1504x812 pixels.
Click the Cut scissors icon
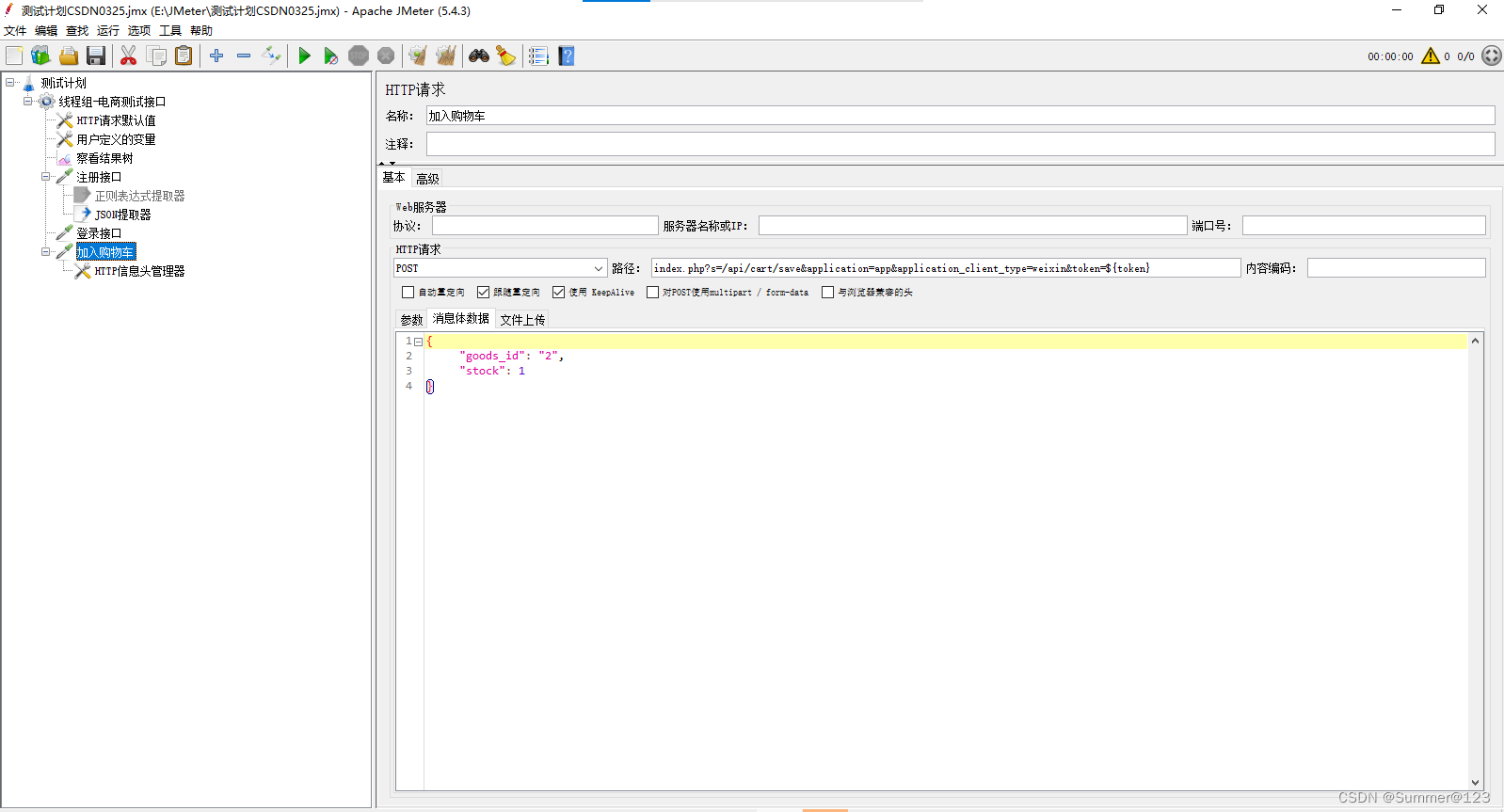coord(129,56)
